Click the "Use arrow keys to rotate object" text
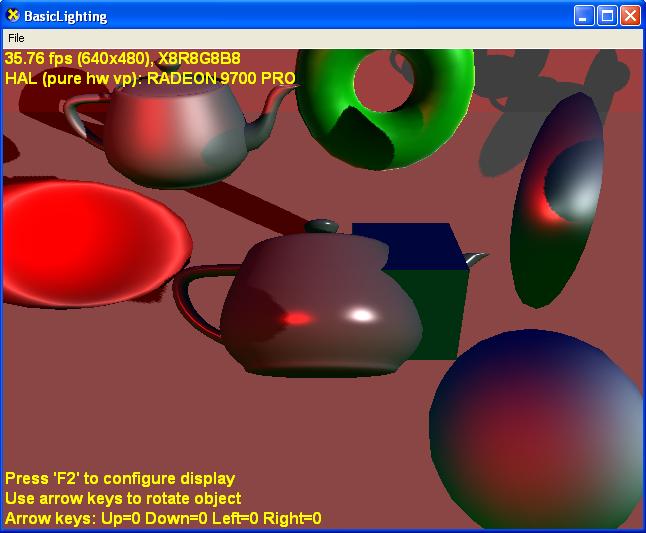 coord(123,498)
